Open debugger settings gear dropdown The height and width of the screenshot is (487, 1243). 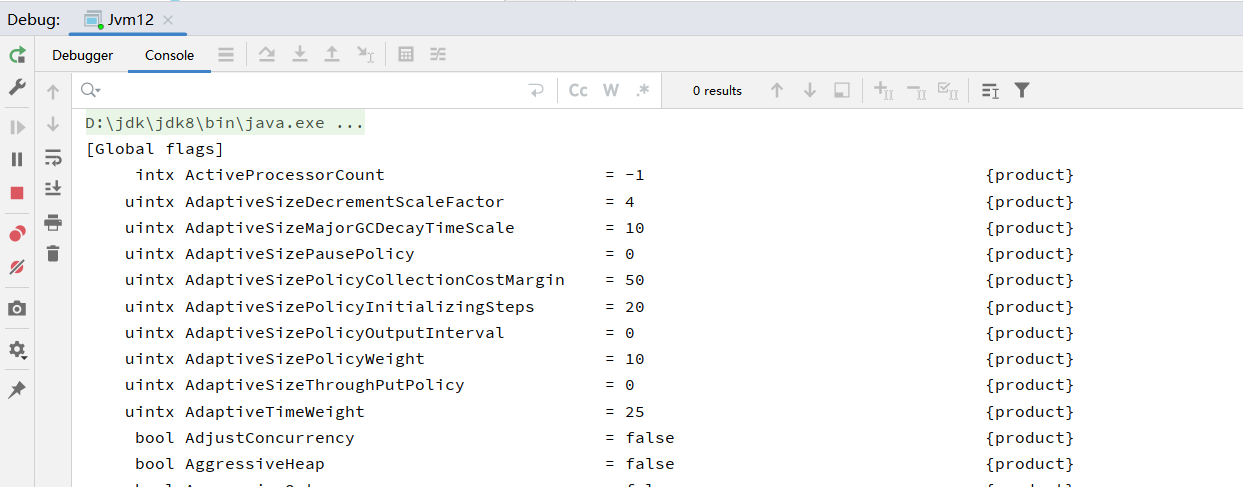17,350
